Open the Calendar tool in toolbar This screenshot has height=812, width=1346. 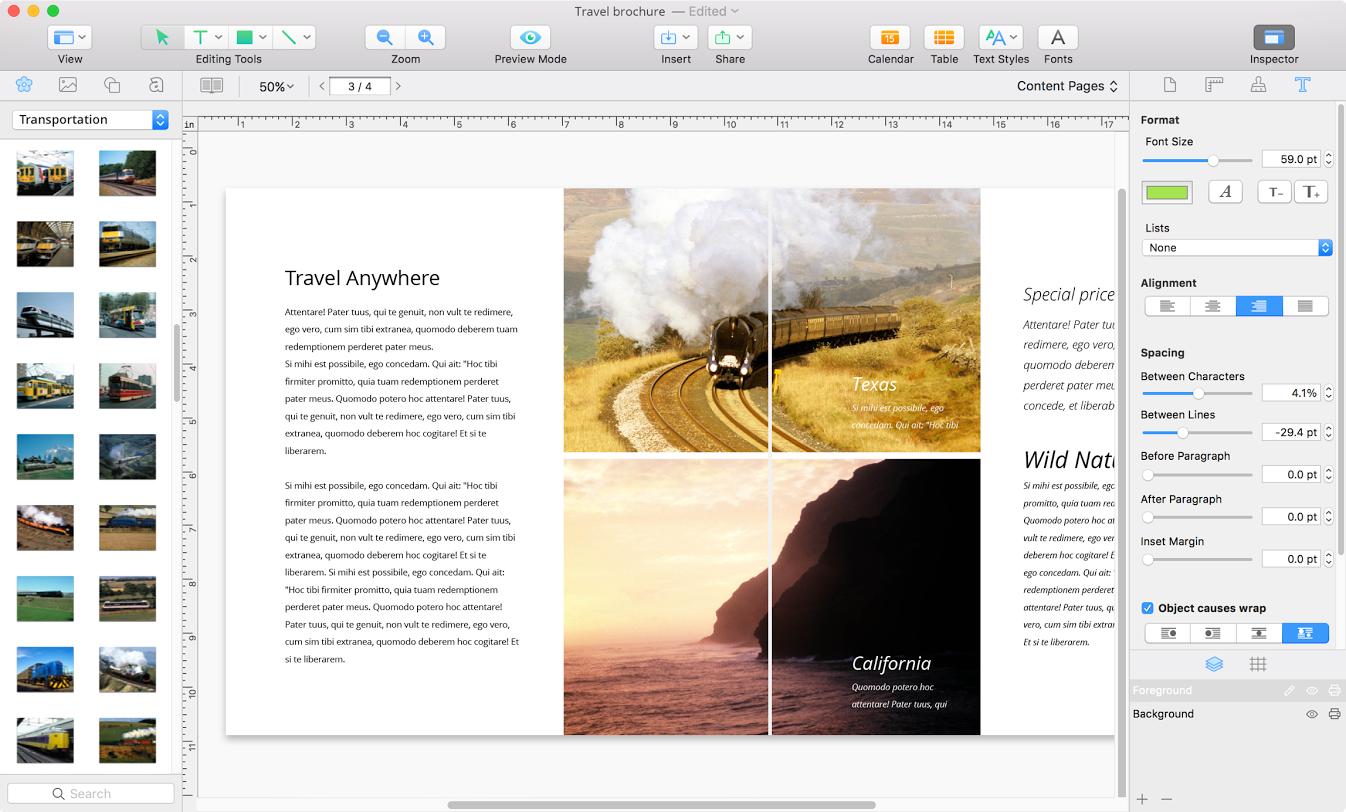pos(890,38)
